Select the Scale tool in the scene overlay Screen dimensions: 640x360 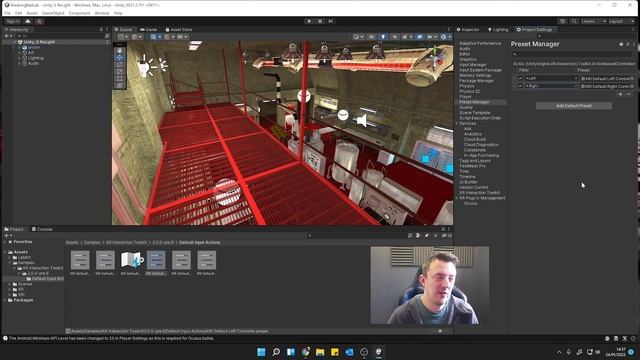120,72
